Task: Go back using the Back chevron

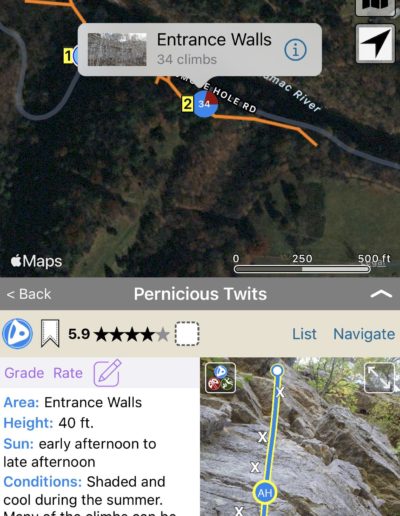Action: coord(29,294)
